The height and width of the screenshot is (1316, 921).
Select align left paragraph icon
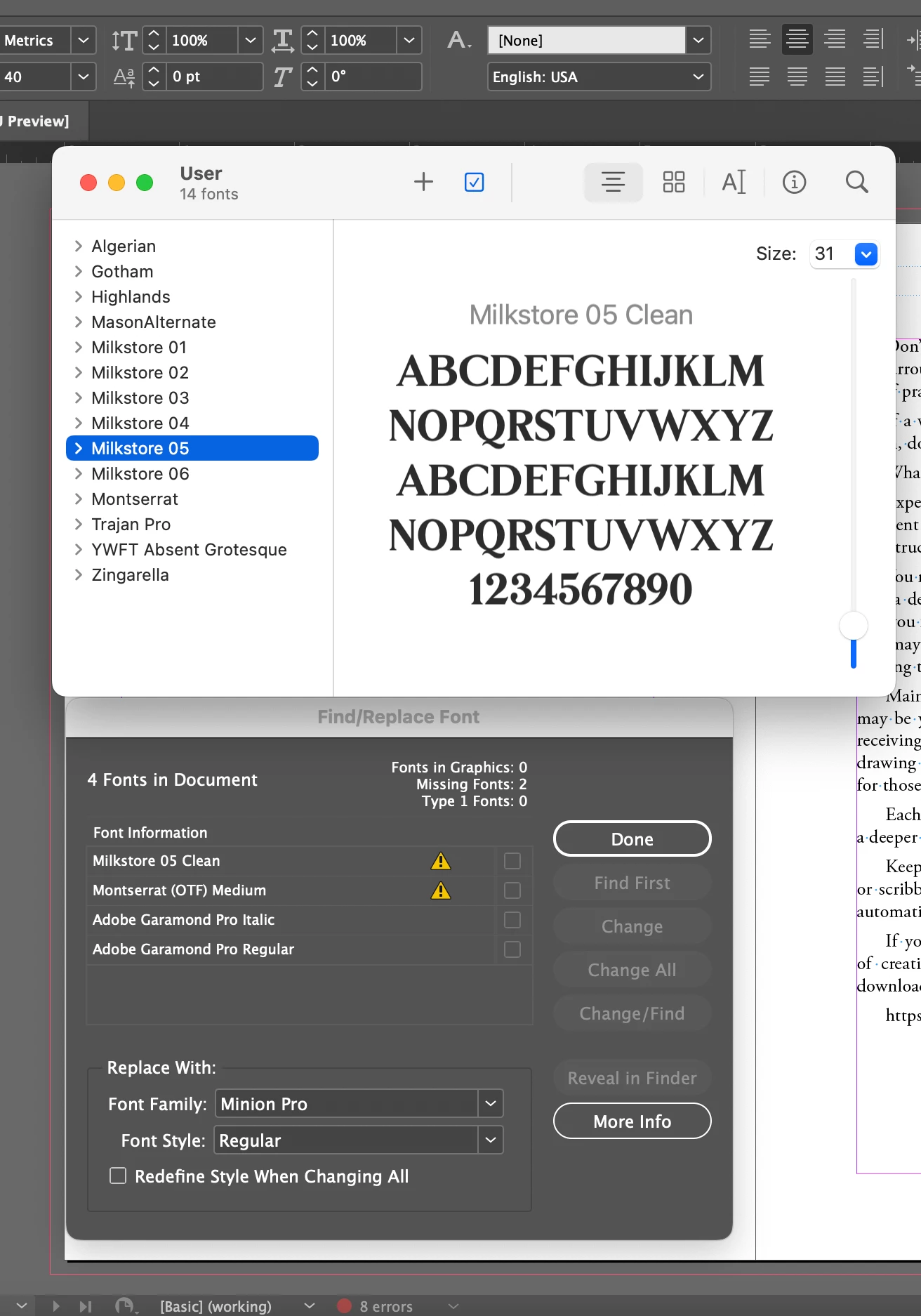pos(760,39)
